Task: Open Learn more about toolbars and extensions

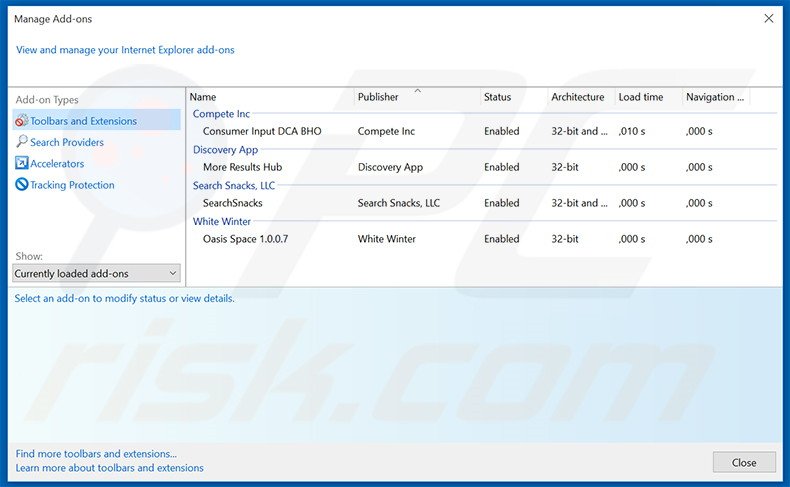Action: pos(109,468)
